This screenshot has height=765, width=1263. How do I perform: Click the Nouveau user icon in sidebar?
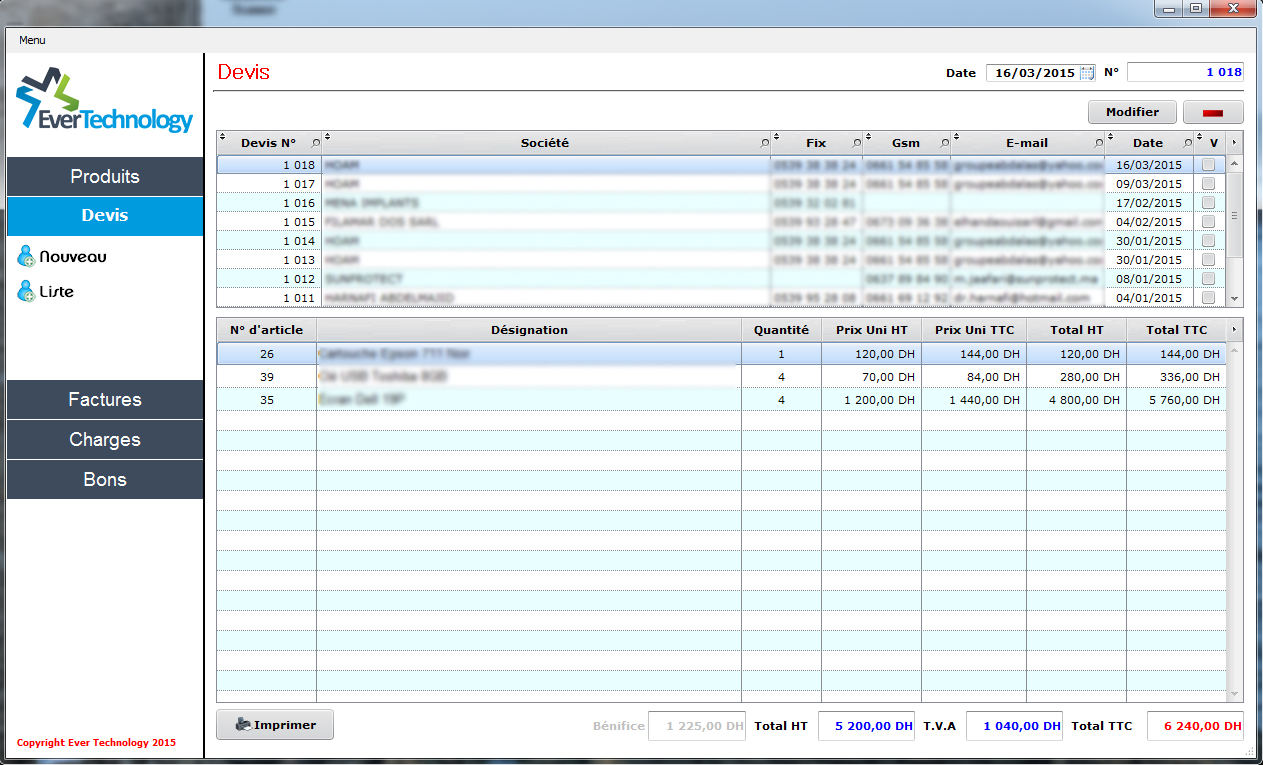click(x=26, y=257)
